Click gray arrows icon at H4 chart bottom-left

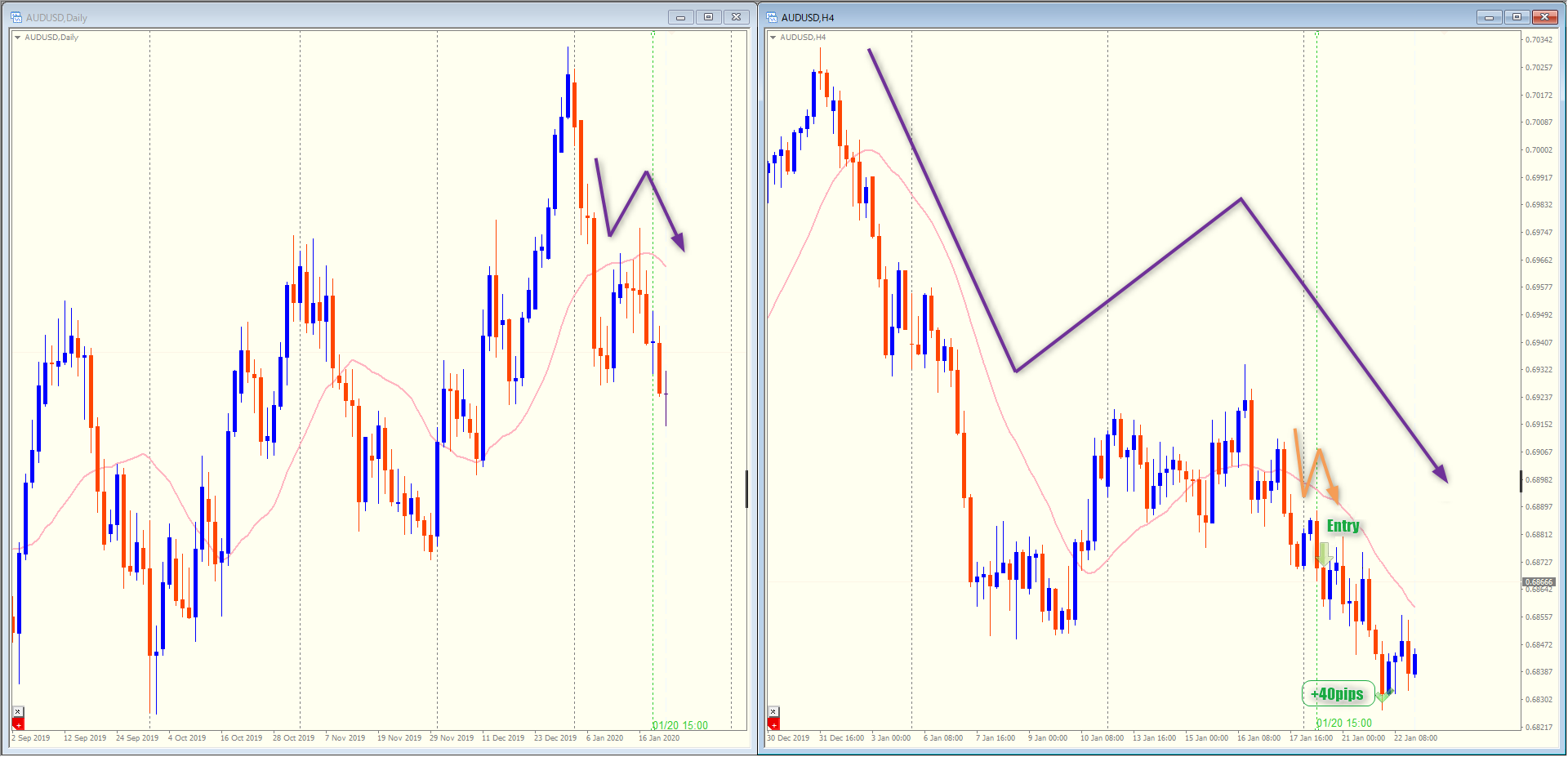[x=773, y=711]
